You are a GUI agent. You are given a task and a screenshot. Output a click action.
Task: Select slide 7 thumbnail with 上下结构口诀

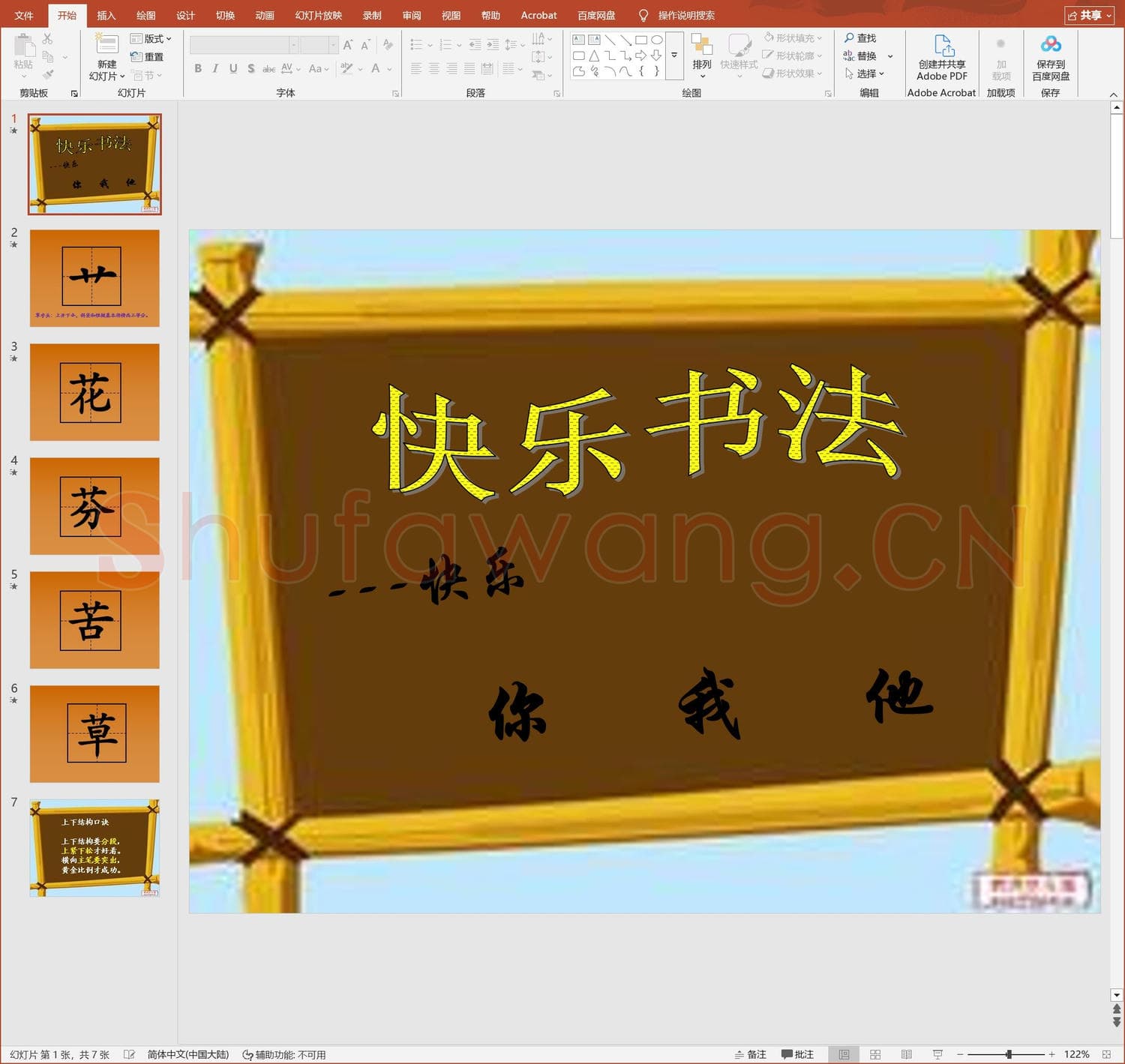point(94,848)
